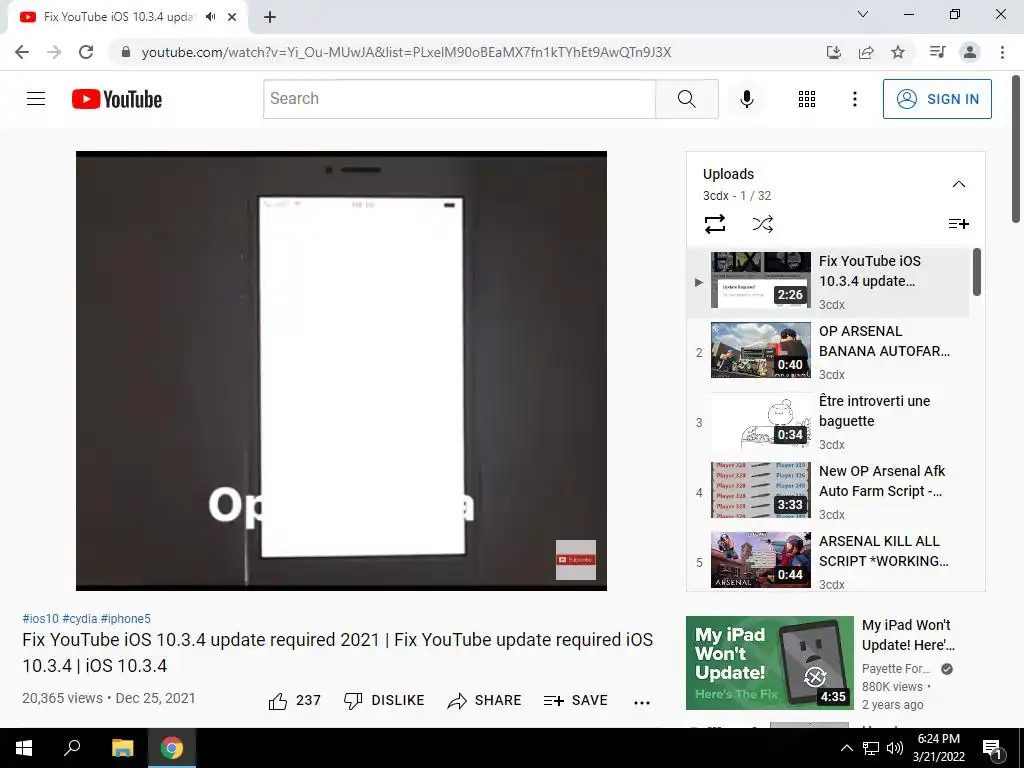
Task: Click Chrome icon in taskbar
Action: (172, 748)
